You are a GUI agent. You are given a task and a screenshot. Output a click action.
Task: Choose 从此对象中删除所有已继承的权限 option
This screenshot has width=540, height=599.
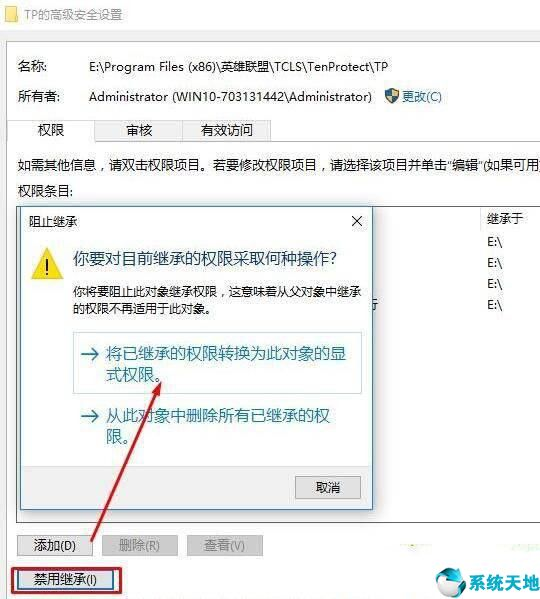pyautogui.click(x=217, y=426)
